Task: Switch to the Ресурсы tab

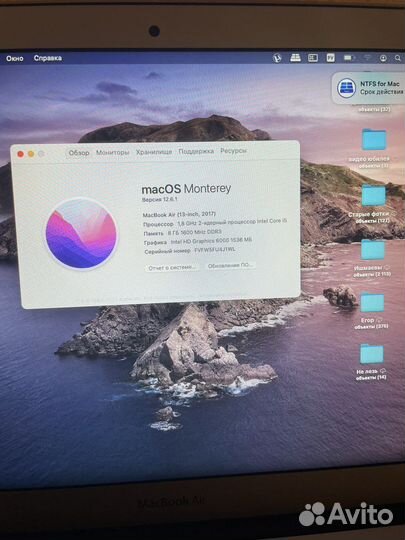Action: [x=233, y=150]
